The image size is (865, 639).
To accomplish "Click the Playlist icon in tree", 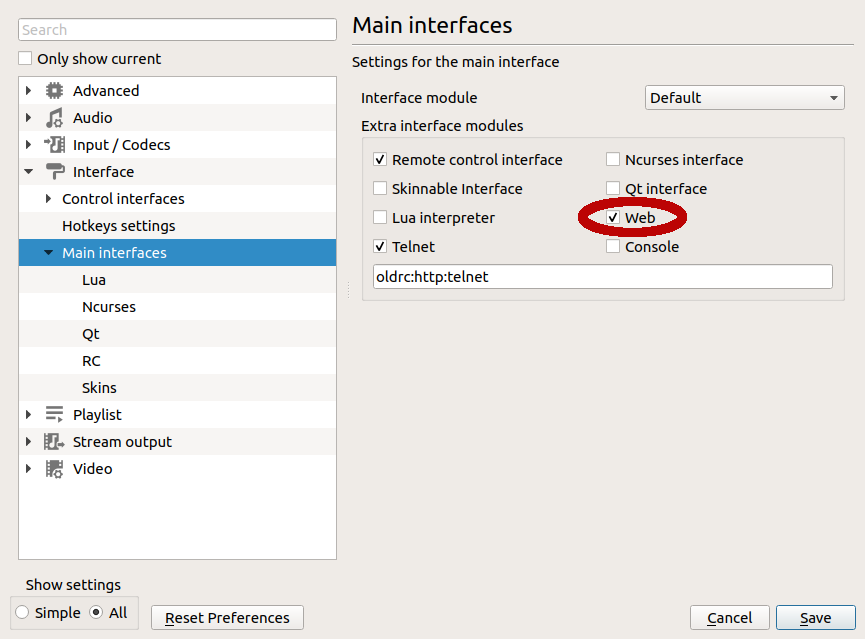I will 55,415.
